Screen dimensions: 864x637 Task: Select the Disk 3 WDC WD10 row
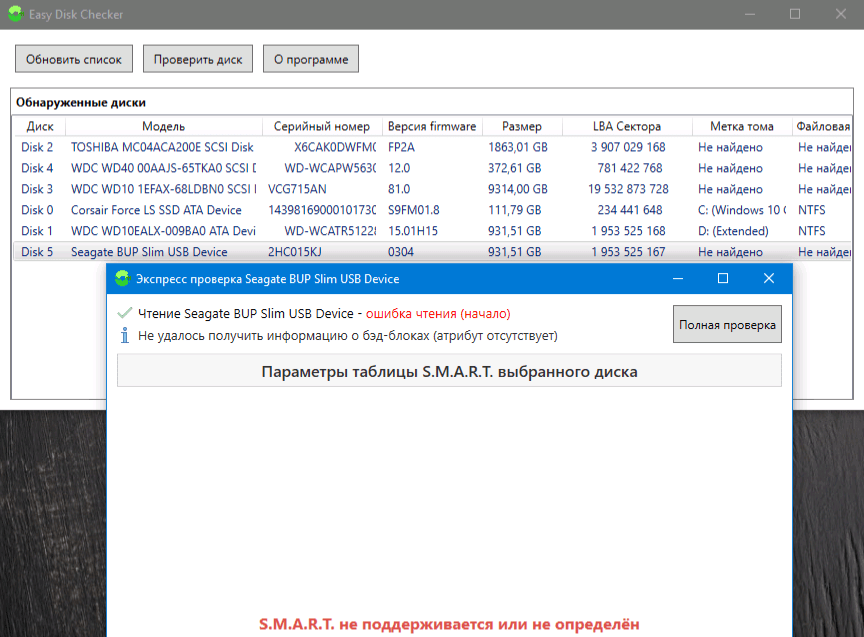click(x=160, y=189)
